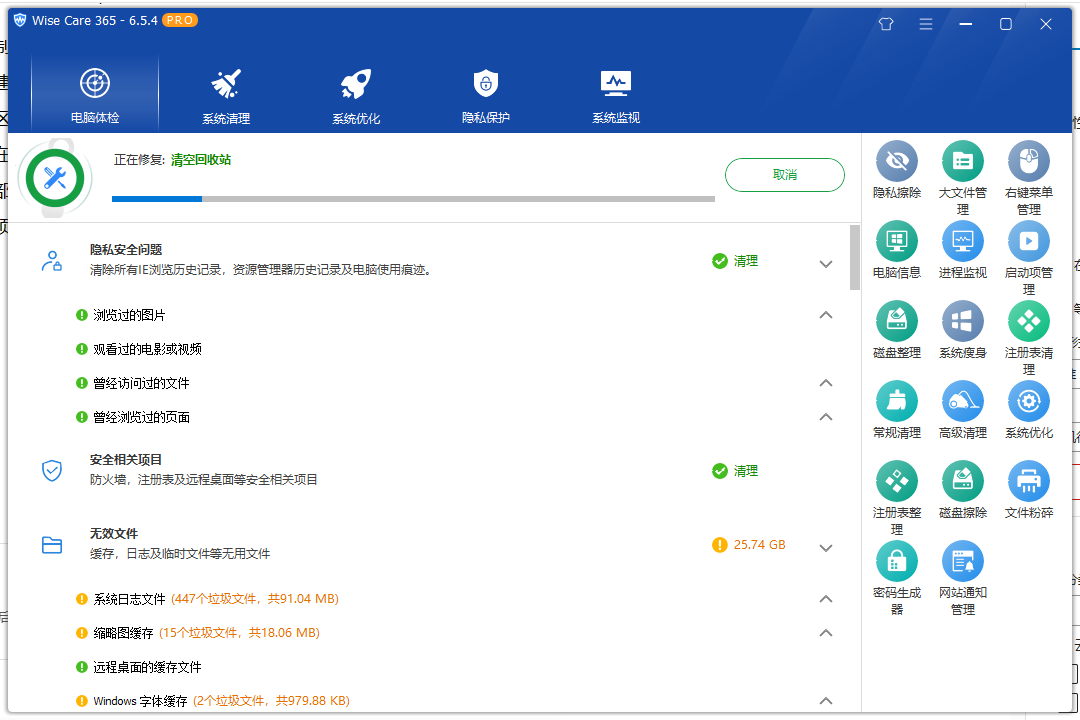Open the 密码生成器 password generator
Image resolution: width=1080 pixels, height=720 pixels.
pos(896,577)
